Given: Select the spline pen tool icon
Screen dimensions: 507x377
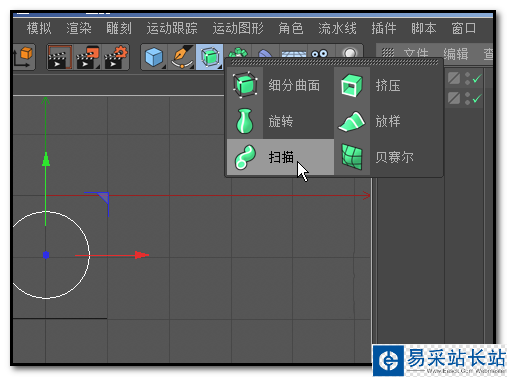Looking at the screenshot, I should 182,57.
